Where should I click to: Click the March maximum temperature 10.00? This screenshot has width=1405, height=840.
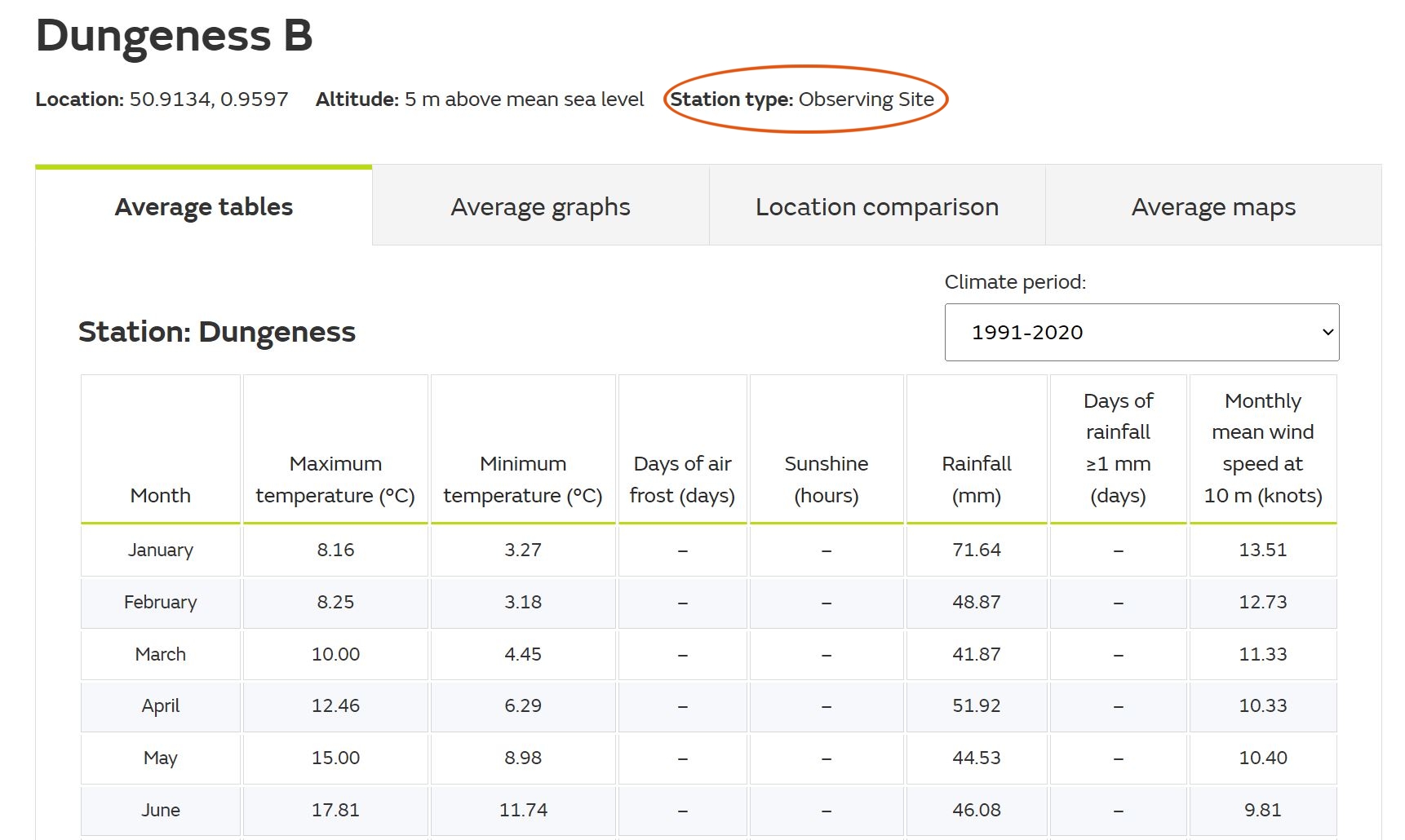pos(335,654)
